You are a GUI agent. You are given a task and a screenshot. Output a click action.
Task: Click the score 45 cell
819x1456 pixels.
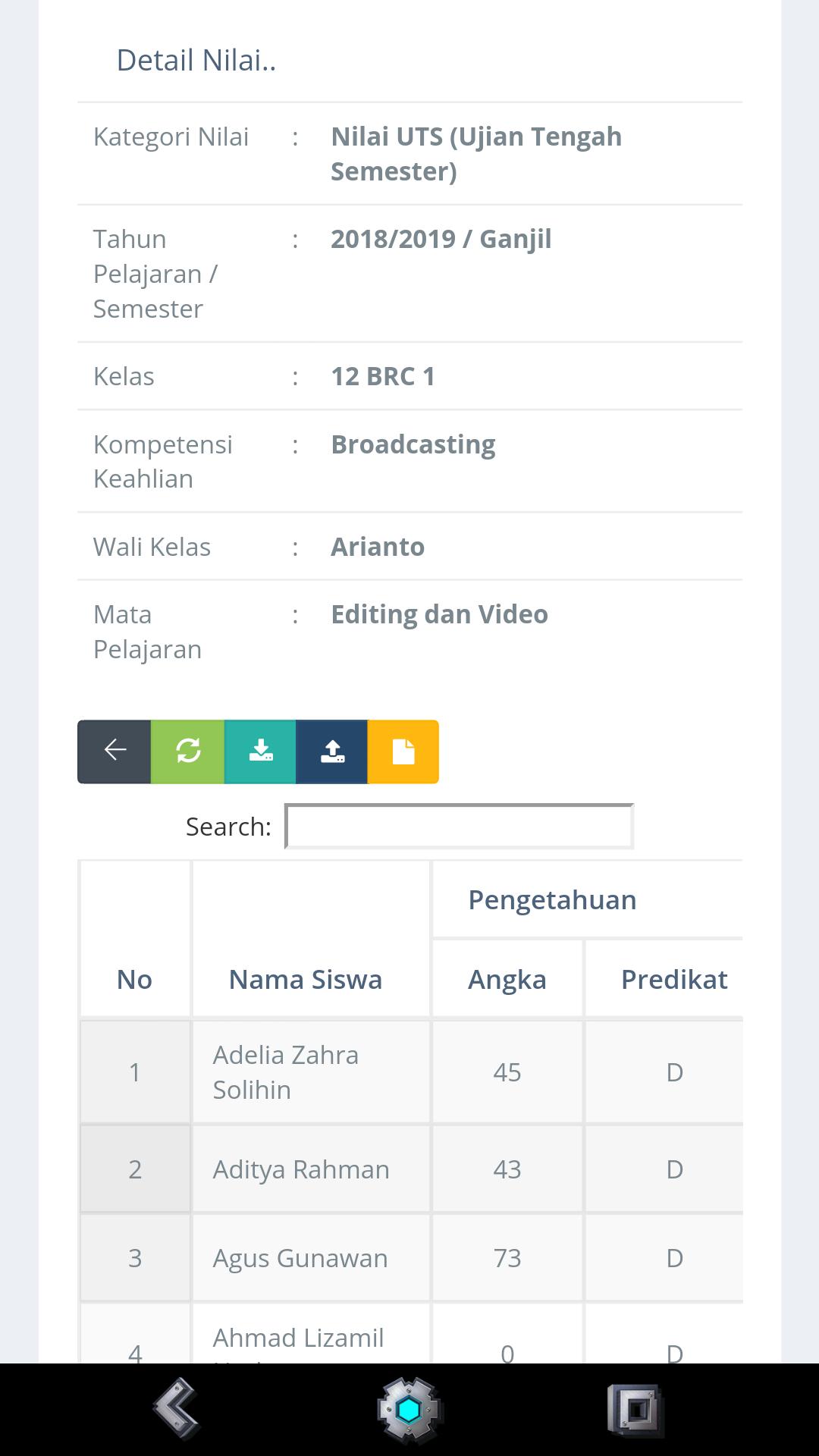[507, 1072]
